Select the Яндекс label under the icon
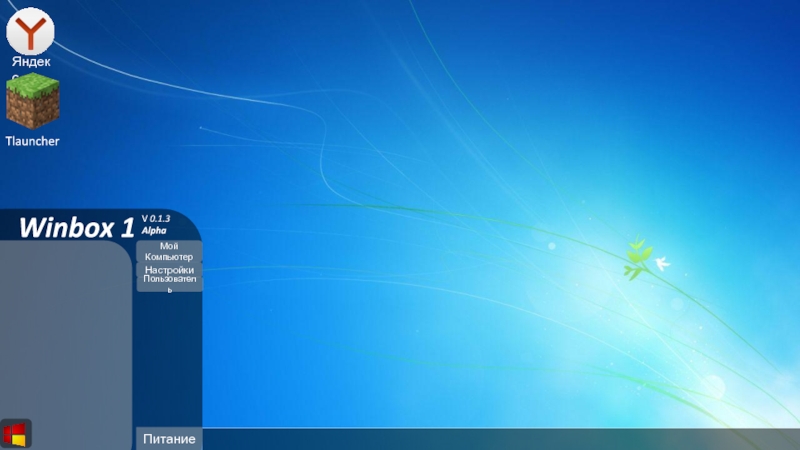 pyautogui.click(x=31, y=61)
